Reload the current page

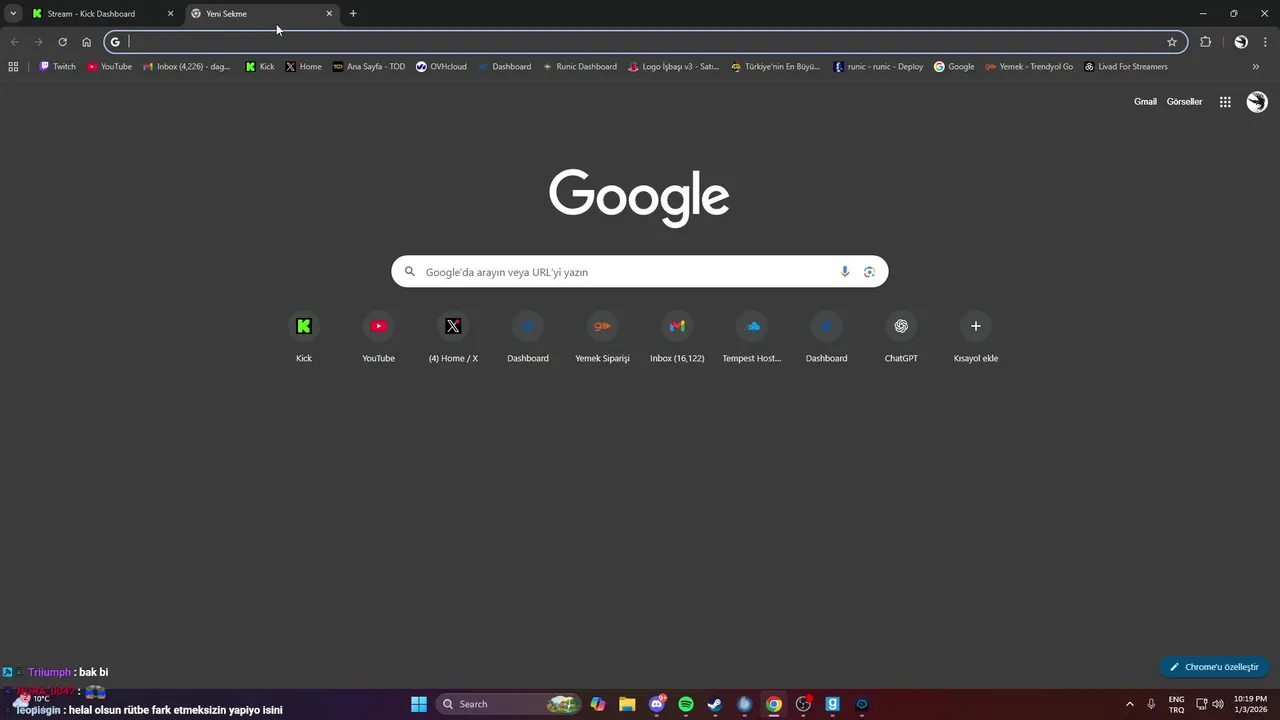pos(62,42)
